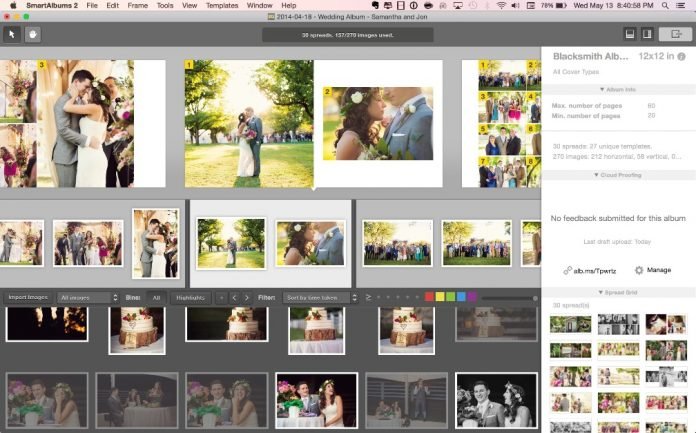The width and height of the screenshot is (696, 433).
Task: Open the Templates menu
Action: click(222, 5)
